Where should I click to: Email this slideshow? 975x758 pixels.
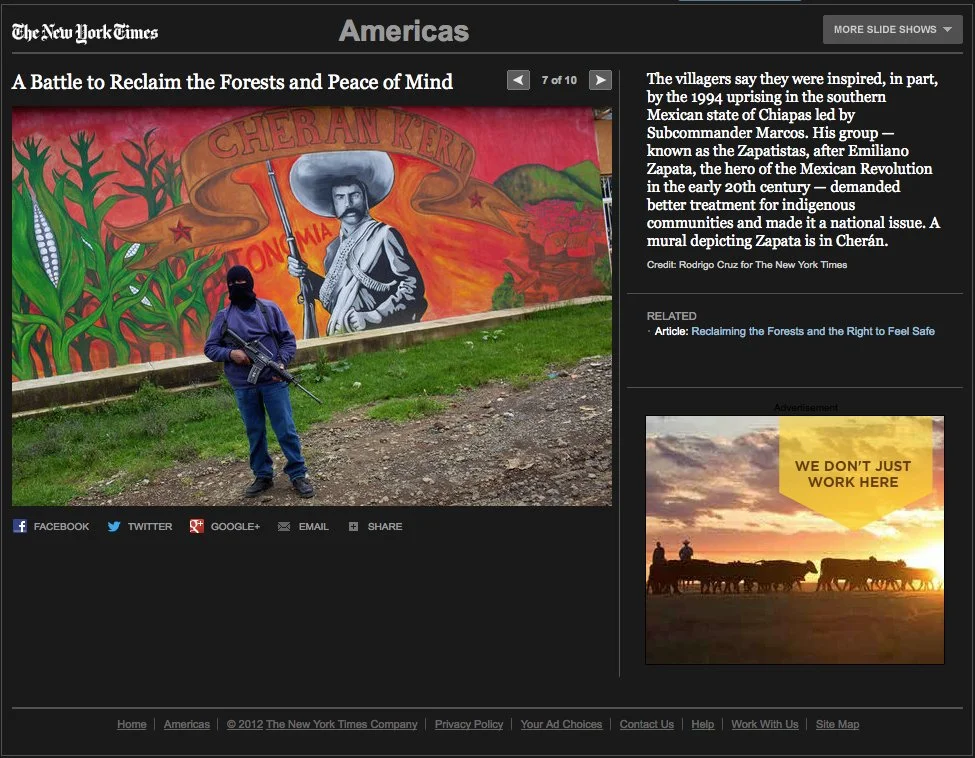tap(303, 526)
